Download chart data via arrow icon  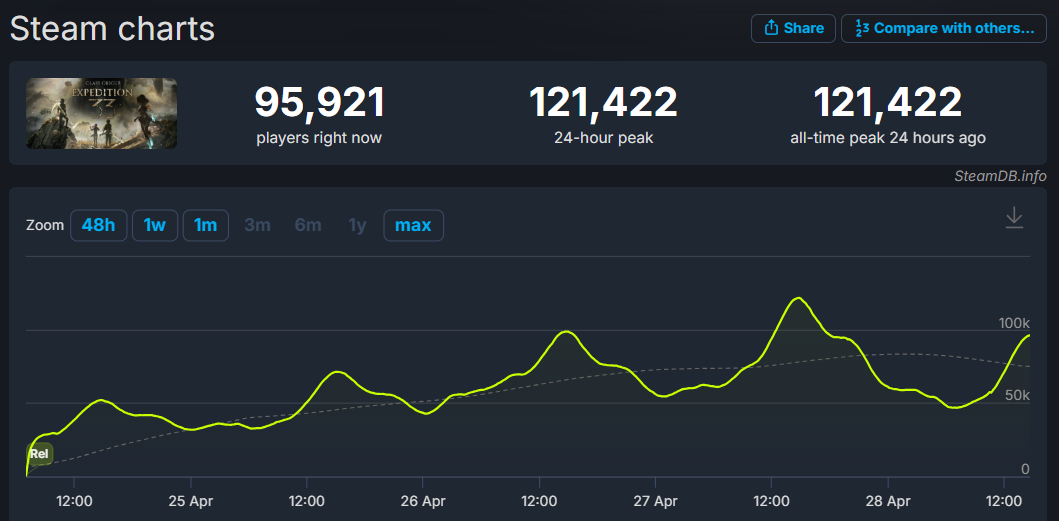(1014, 218)
